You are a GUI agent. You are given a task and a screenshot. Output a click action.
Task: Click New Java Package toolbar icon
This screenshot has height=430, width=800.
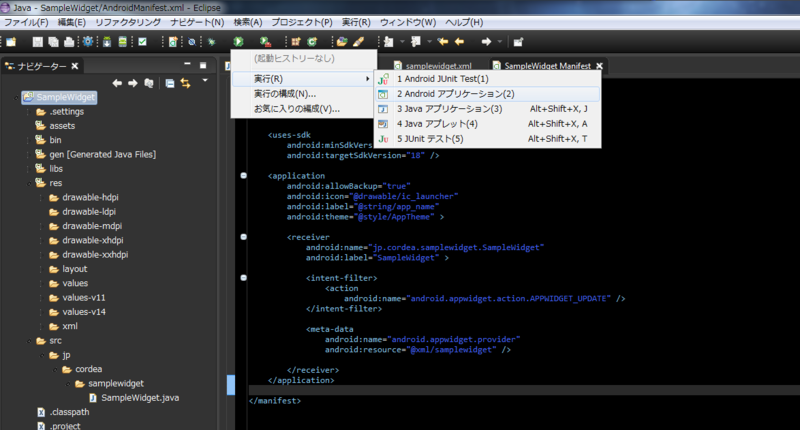point(296,42)
